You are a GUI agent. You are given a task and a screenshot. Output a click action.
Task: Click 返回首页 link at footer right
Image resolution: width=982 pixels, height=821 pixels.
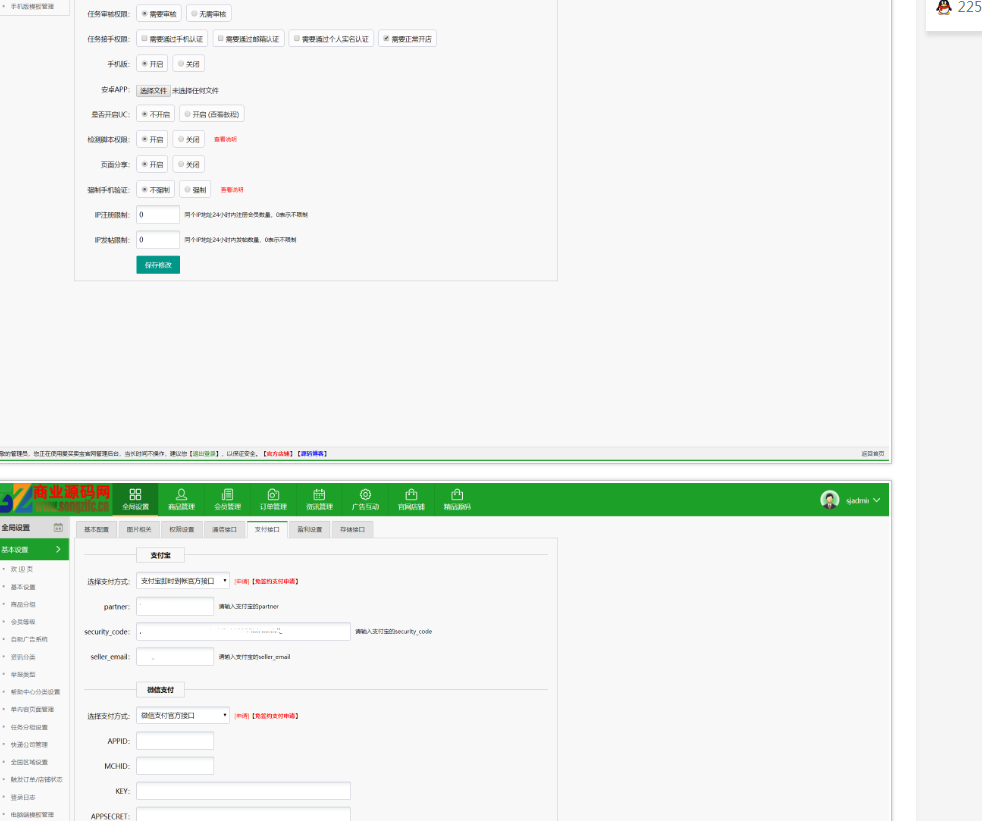[872, 453]
